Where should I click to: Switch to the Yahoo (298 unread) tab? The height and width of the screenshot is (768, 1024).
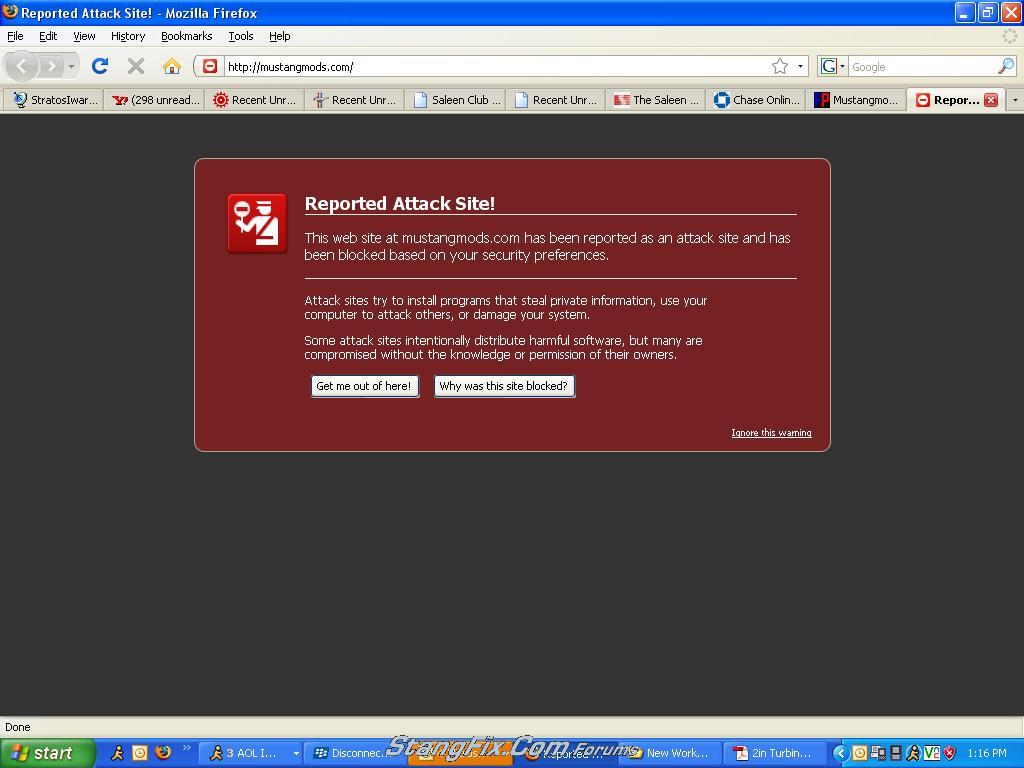click(x=155, y=100)
